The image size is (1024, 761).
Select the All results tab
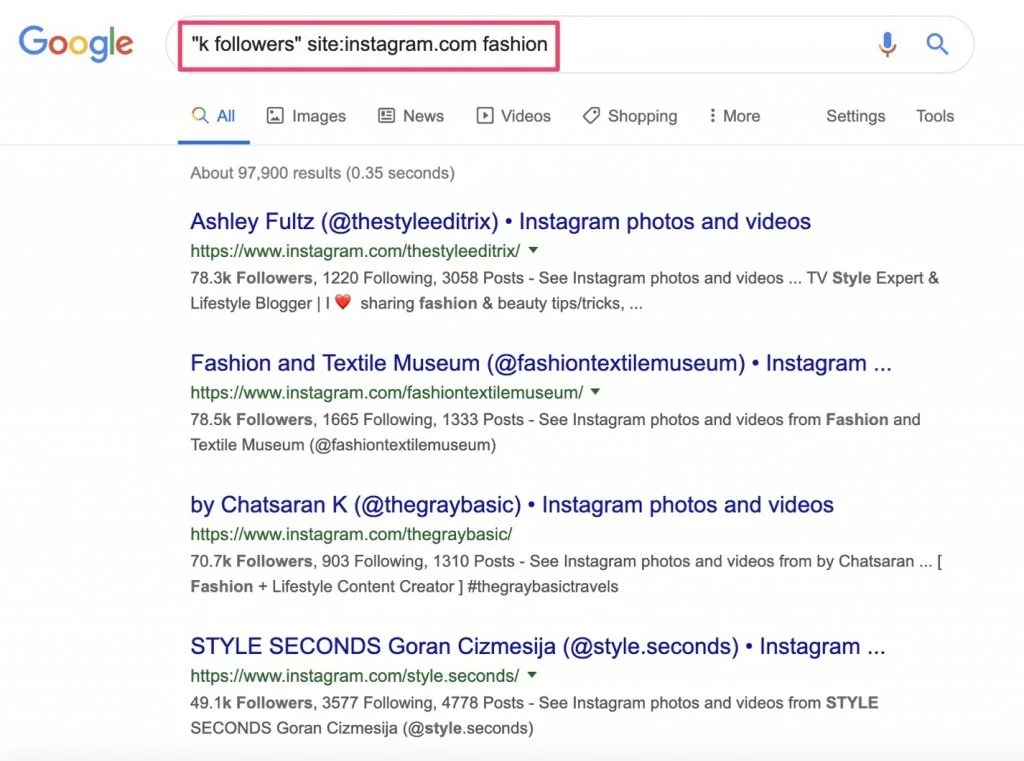pos(214,116)
